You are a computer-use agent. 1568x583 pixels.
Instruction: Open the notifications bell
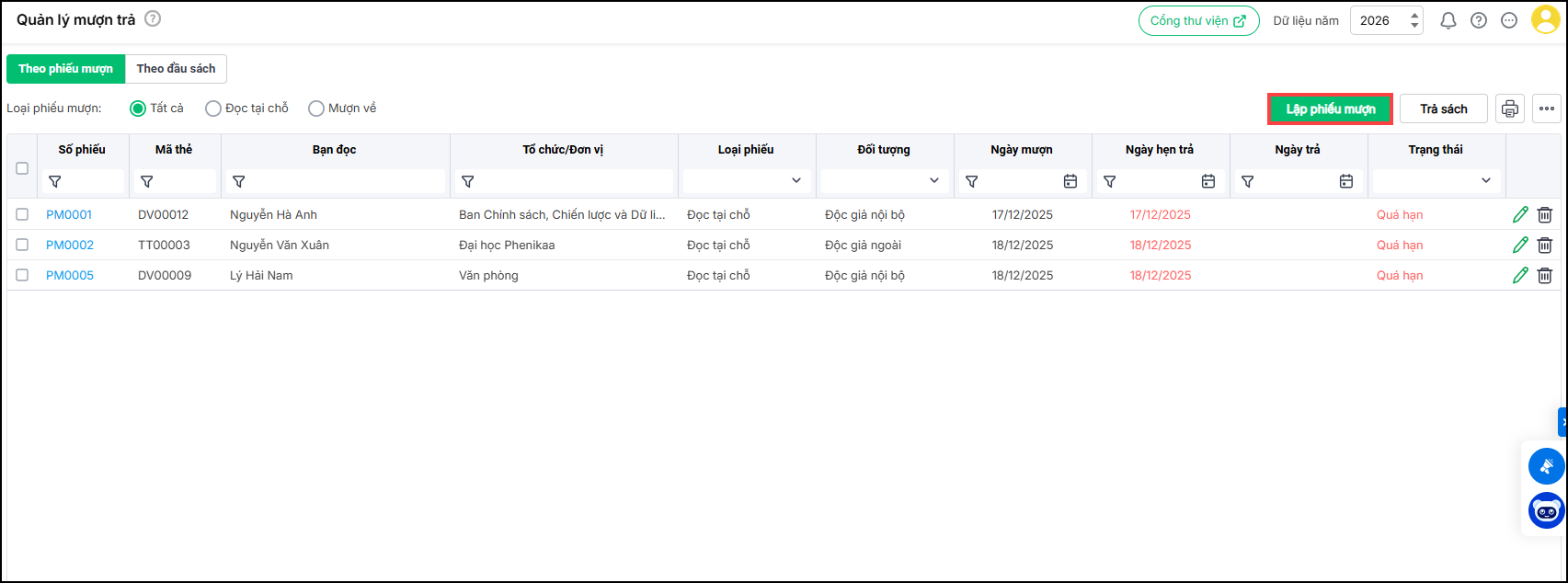(x=1448, y=20)
